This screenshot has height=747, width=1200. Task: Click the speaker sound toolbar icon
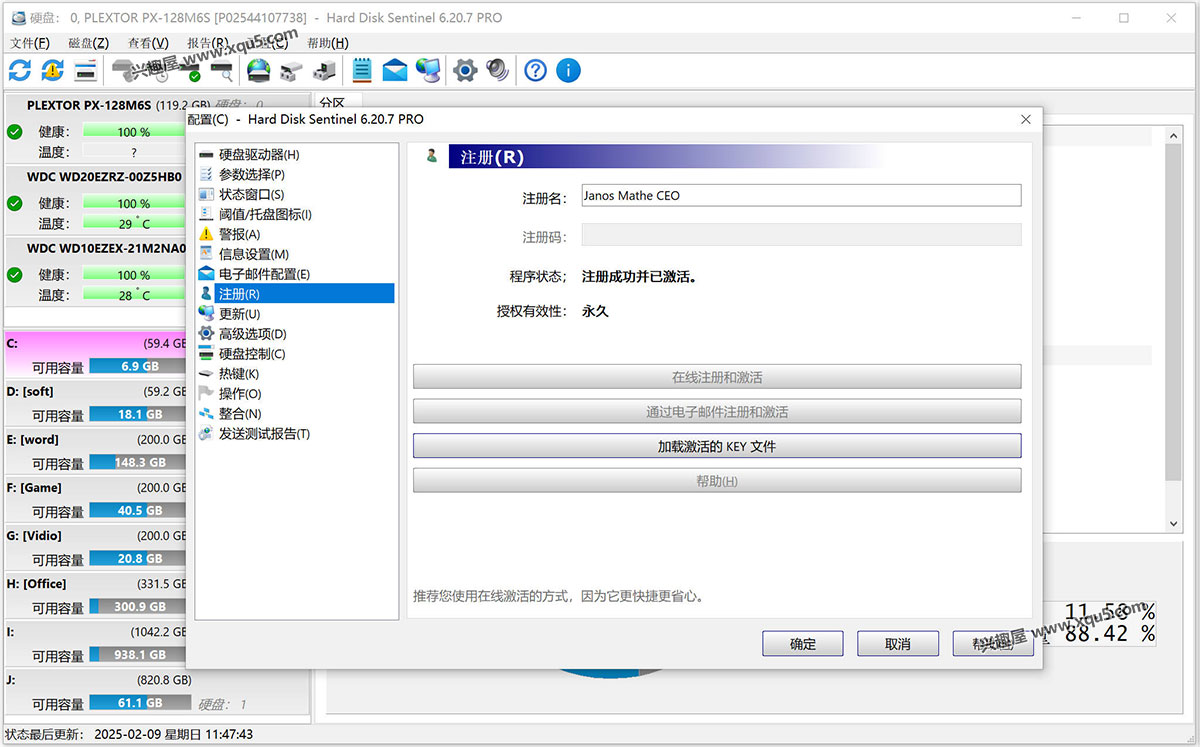497,70
